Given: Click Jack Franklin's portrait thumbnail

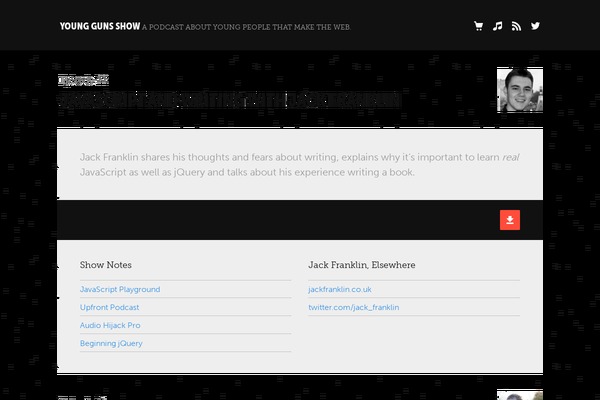Looking at the screenshot, I should click(520, 90).
